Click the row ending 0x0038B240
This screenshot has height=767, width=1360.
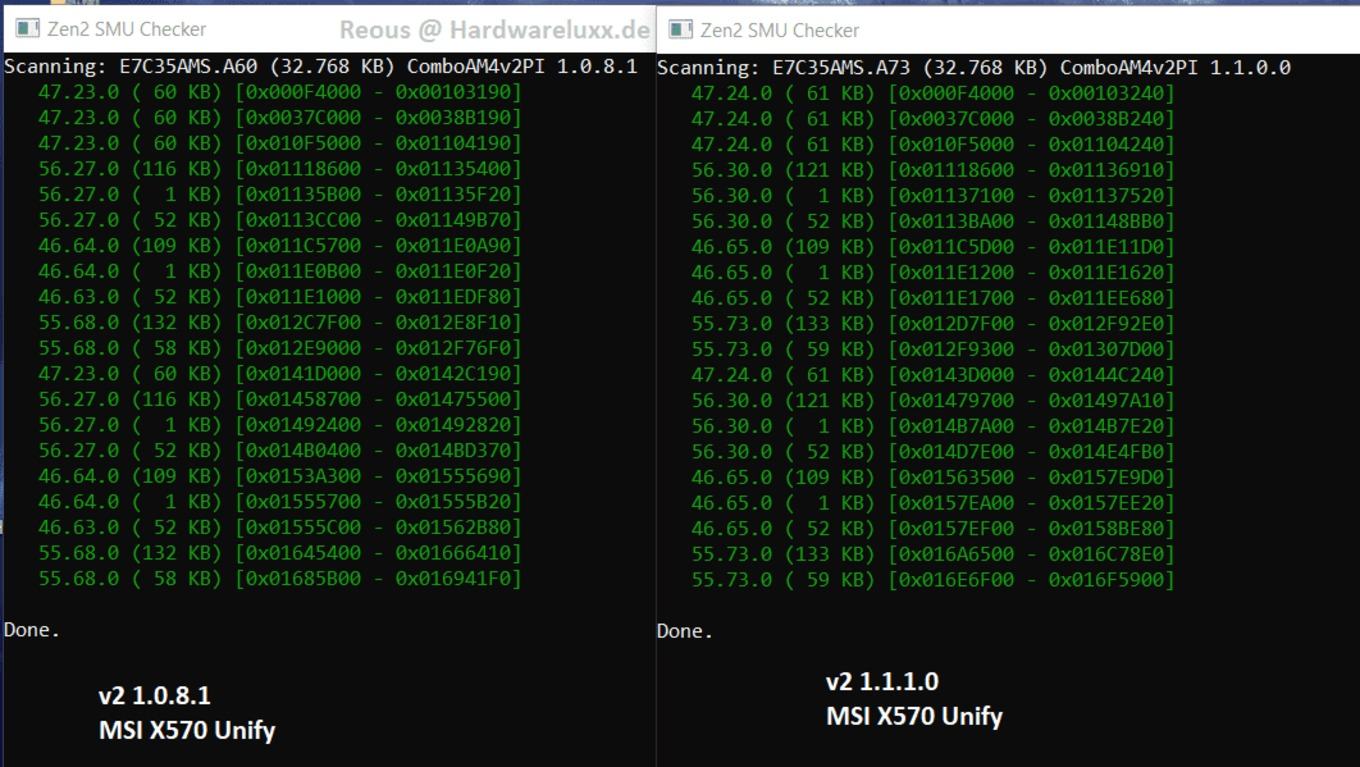pyautogui.click(x=933, y=119)
